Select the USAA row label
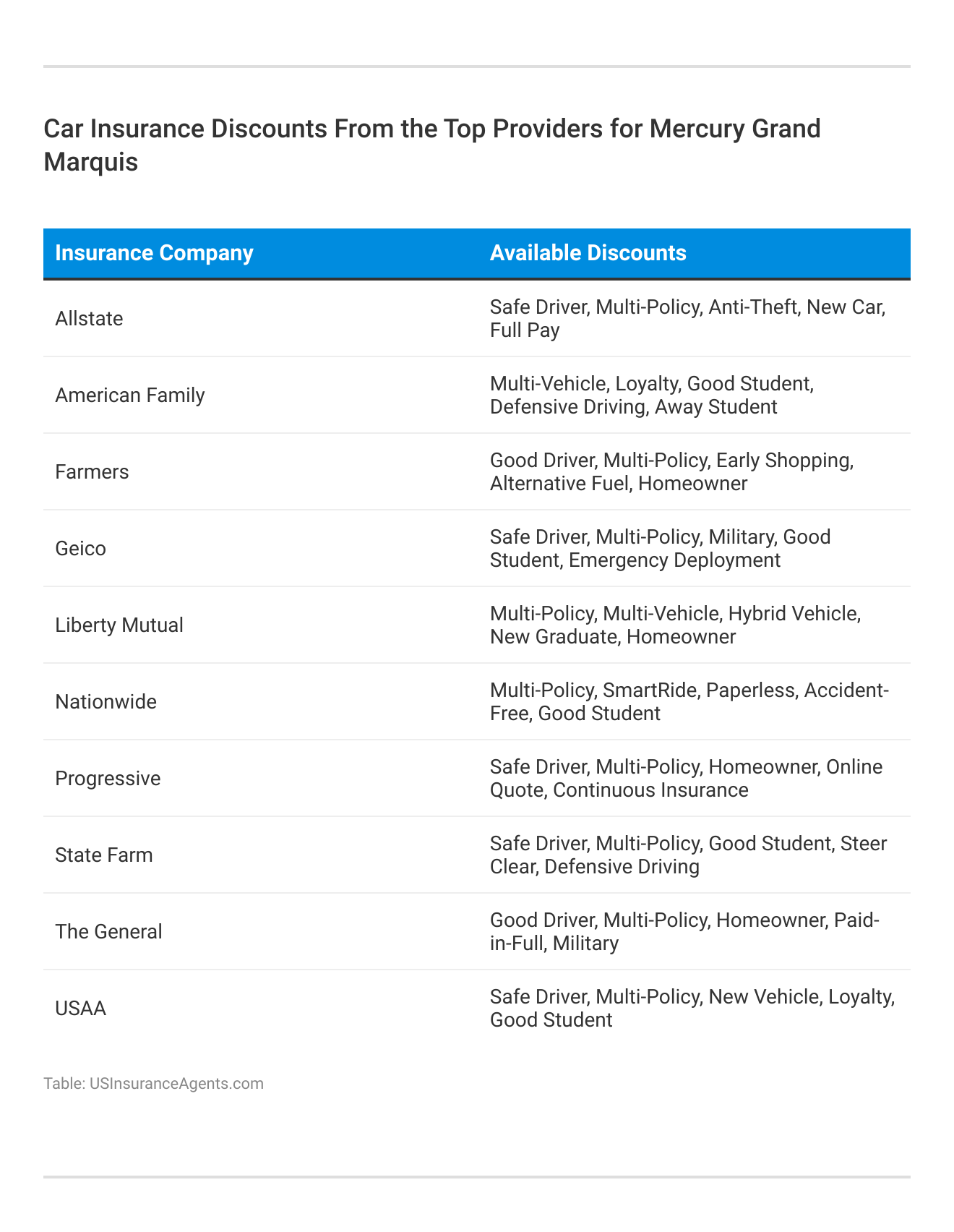This screenshot has height=1232, width=954. (x=80, y=1009)
